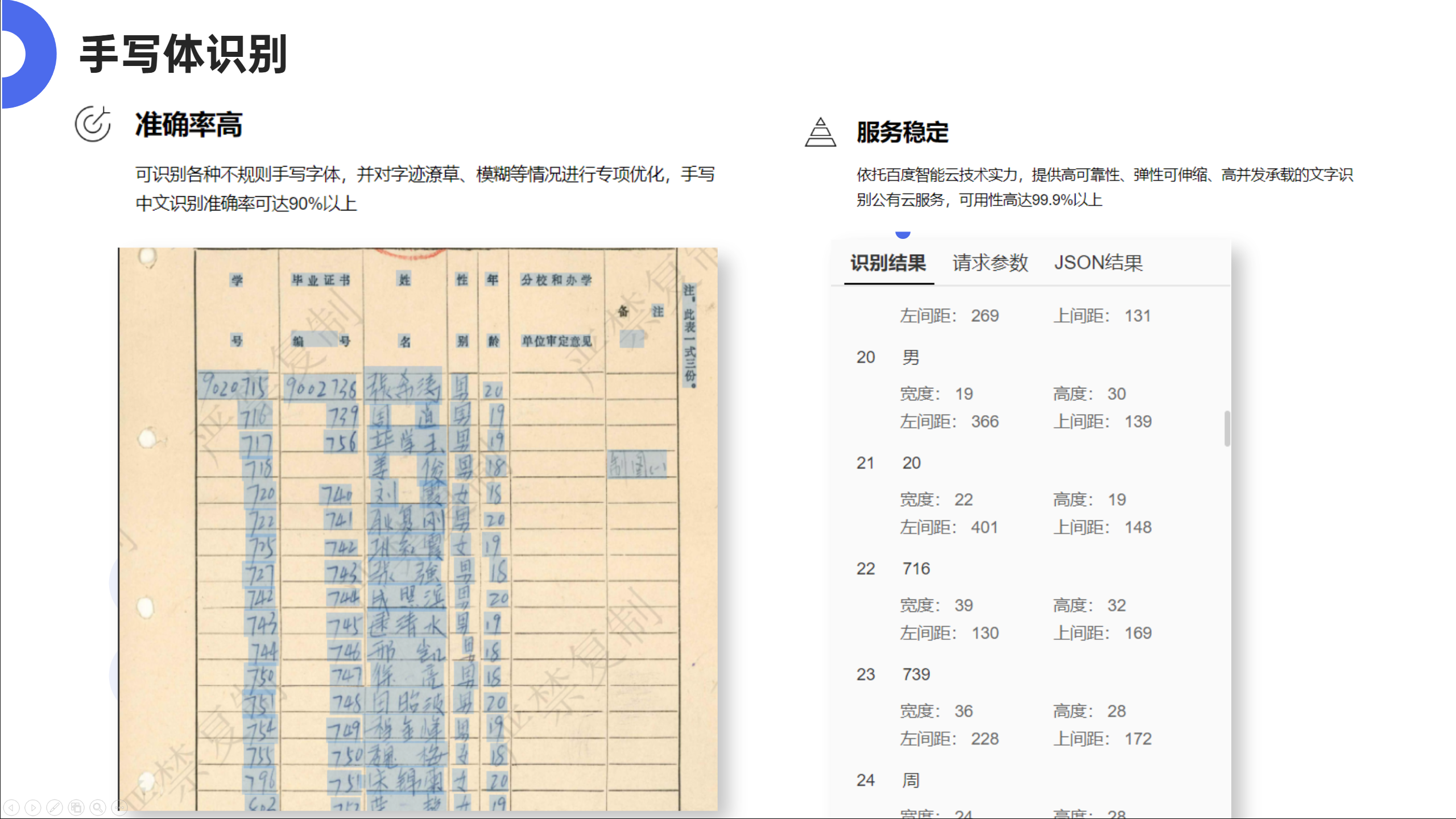Image resolution: width=1456 pixels, height=819 pixels.
Task: Activate slideshow zoom magnifier
Action: [x=98, y=807]
